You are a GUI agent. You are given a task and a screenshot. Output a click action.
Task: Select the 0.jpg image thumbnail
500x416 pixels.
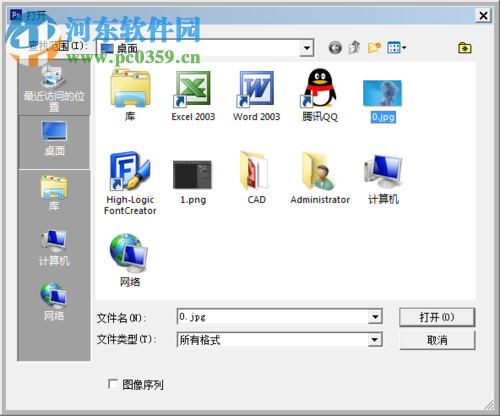click(383, 93)
